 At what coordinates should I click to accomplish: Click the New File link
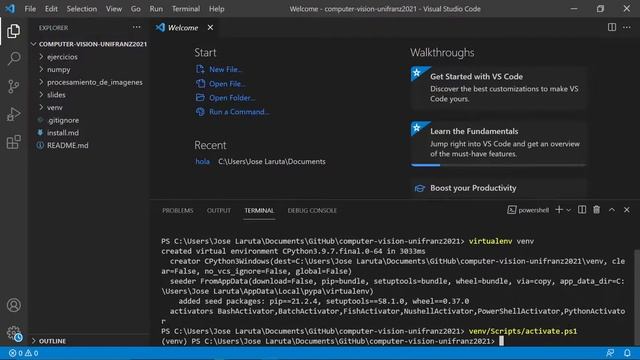pyautogui.click(x=219, y=69)
